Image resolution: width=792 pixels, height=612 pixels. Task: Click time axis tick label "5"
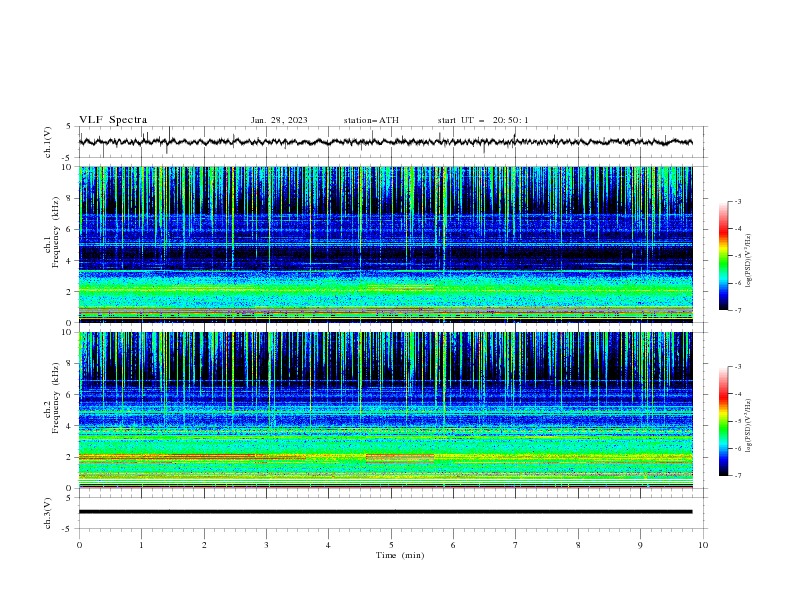391,545
